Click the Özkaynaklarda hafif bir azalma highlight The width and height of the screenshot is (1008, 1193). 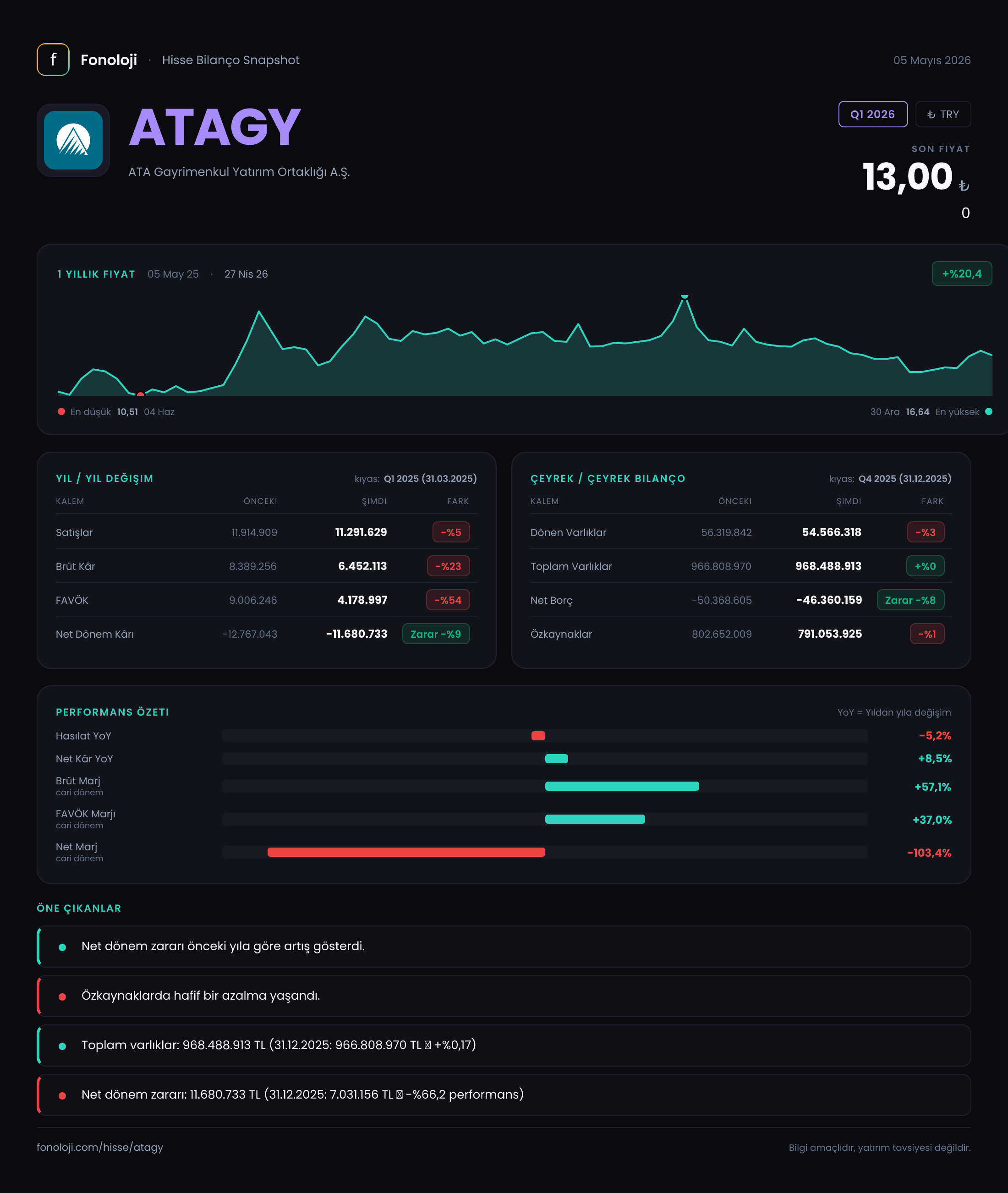pyautogui.click(x=504, y=996)
